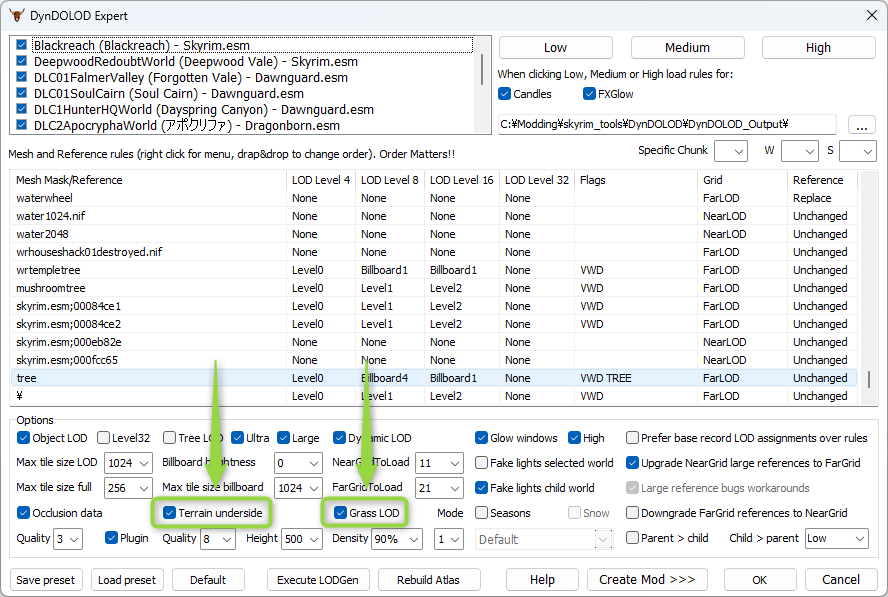Open NearGridToLoad dropdown
Viewport: 888px width, 597px height.
pos(439,463)
